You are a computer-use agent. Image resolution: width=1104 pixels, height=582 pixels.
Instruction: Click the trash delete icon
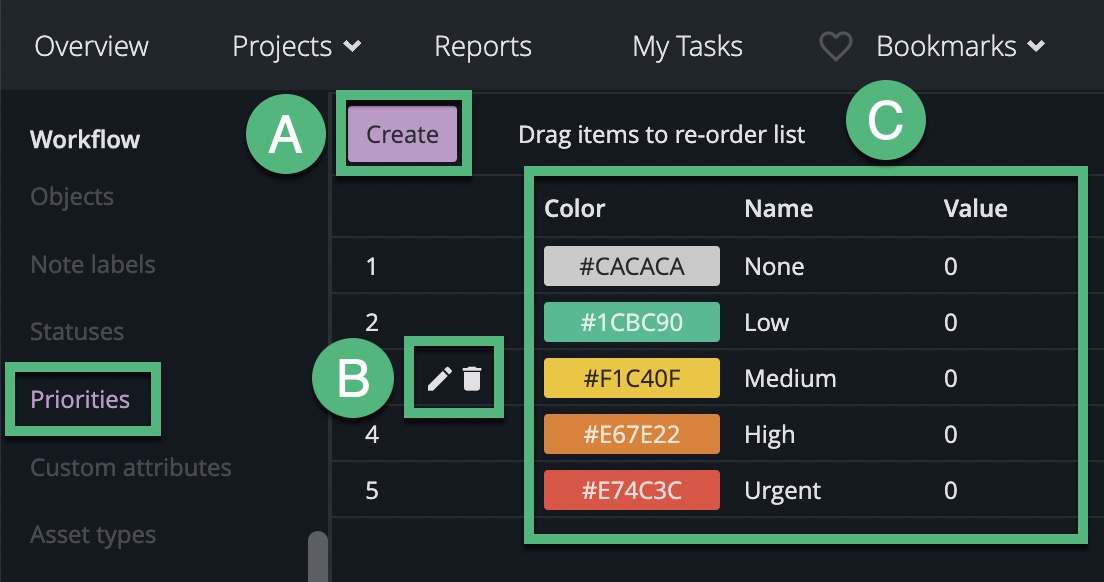coord(472,378)
